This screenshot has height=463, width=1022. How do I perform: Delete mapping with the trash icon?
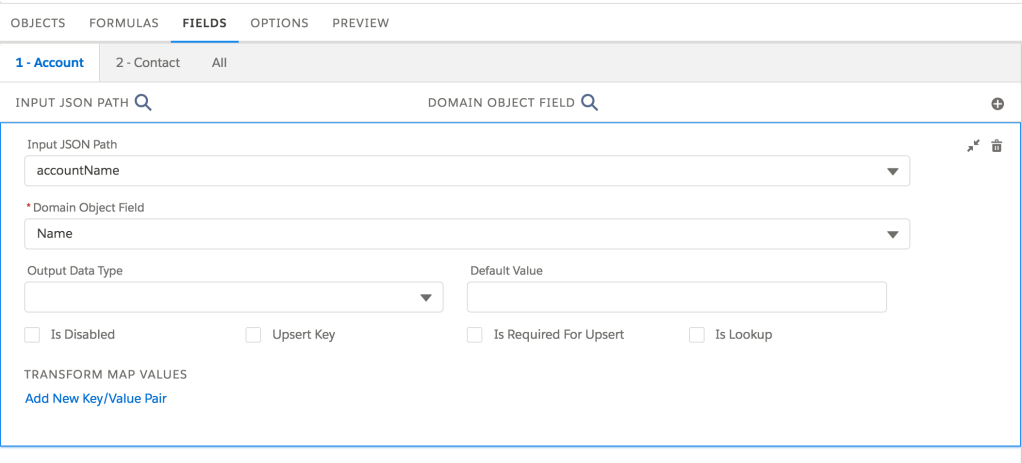(996, 146)
